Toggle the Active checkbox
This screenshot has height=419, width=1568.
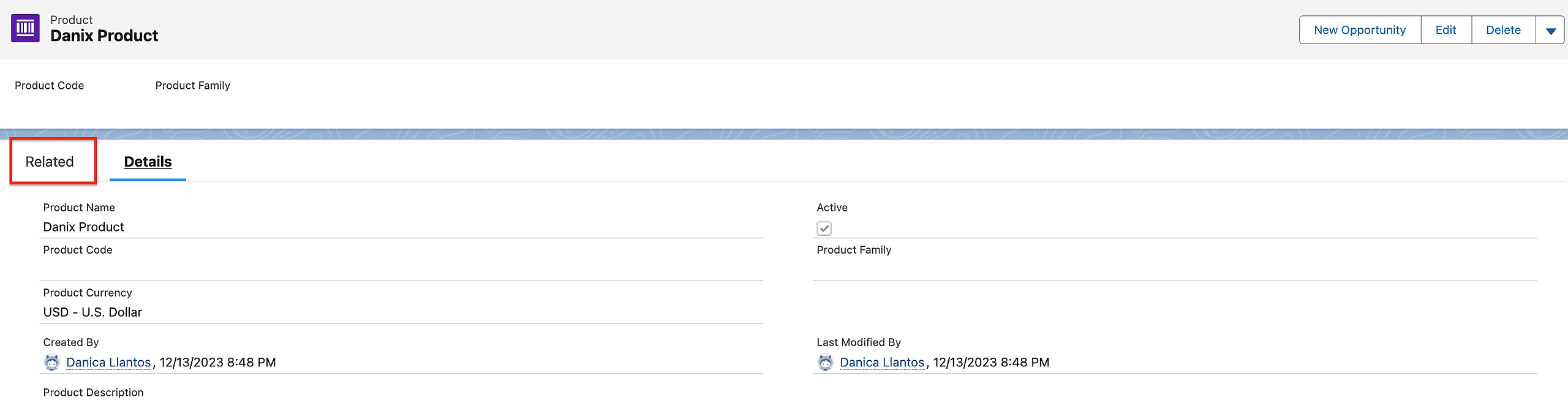(x=824, y=228)
